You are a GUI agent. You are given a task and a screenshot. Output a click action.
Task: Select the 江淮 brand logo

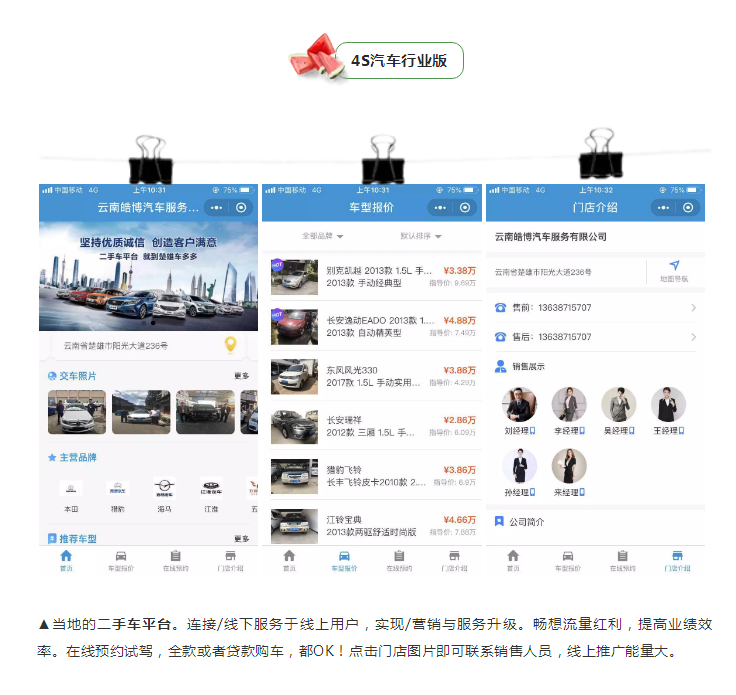click(211, 488)
